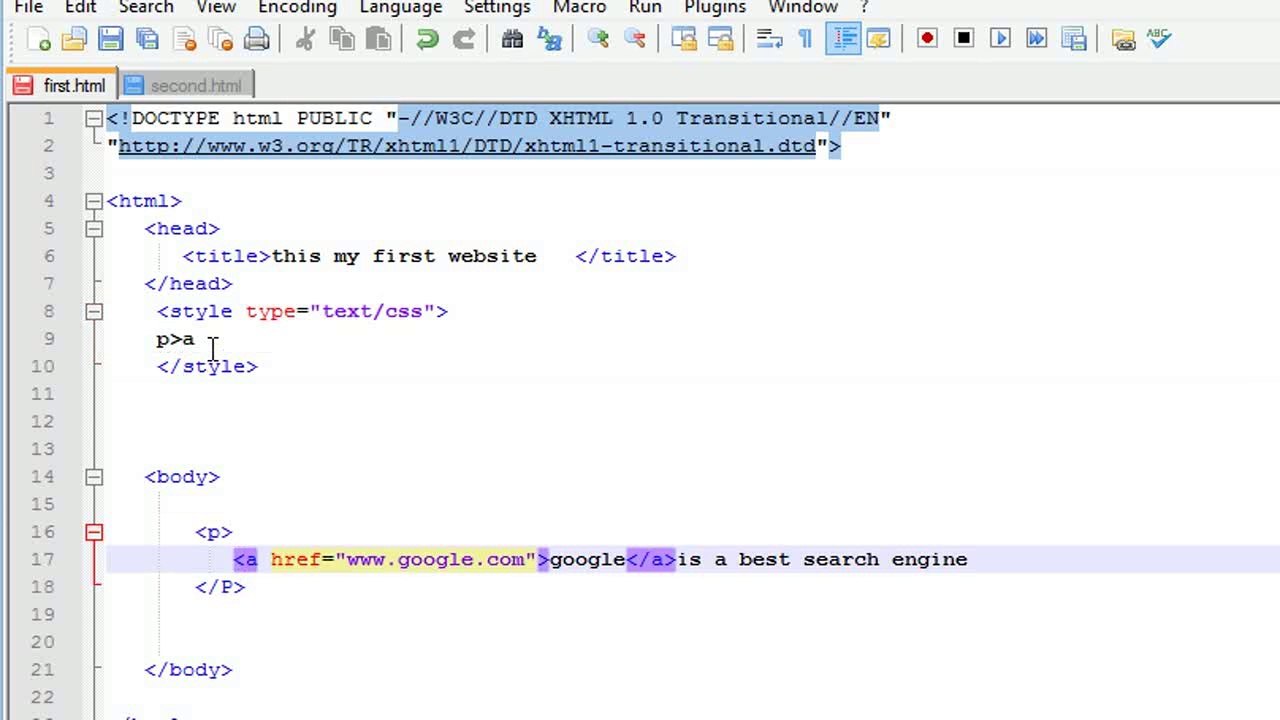Collapse the style fold on line 8

(93, 312)
